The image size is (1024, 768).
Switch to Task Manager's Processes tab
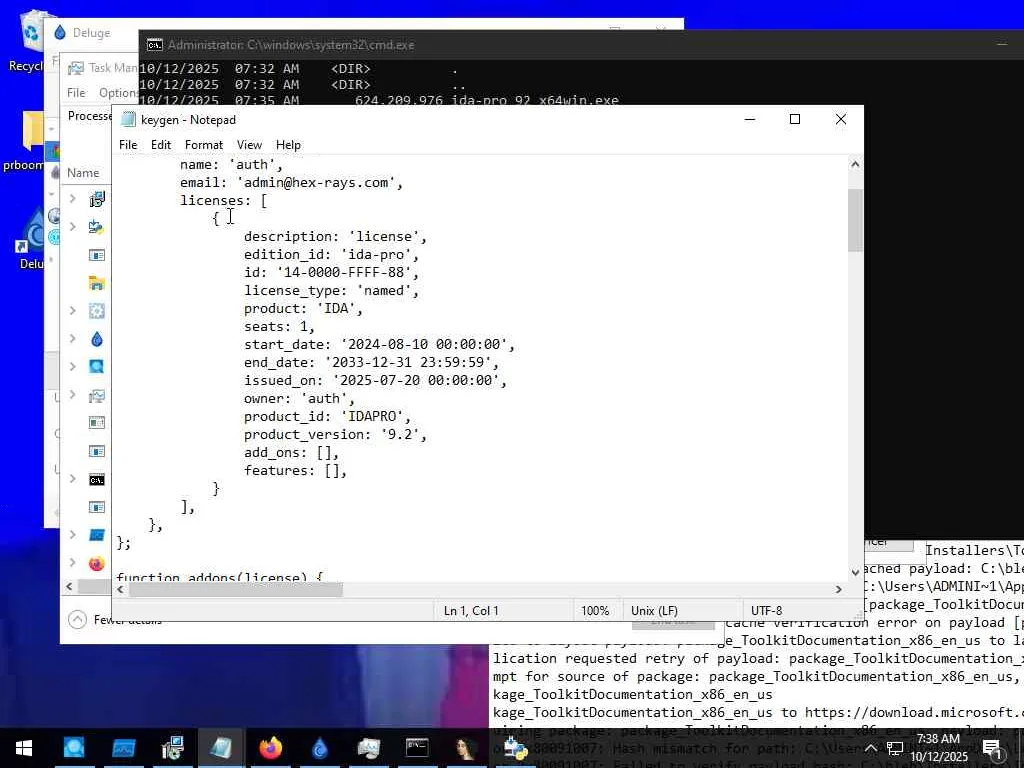[x=90, y=116]
